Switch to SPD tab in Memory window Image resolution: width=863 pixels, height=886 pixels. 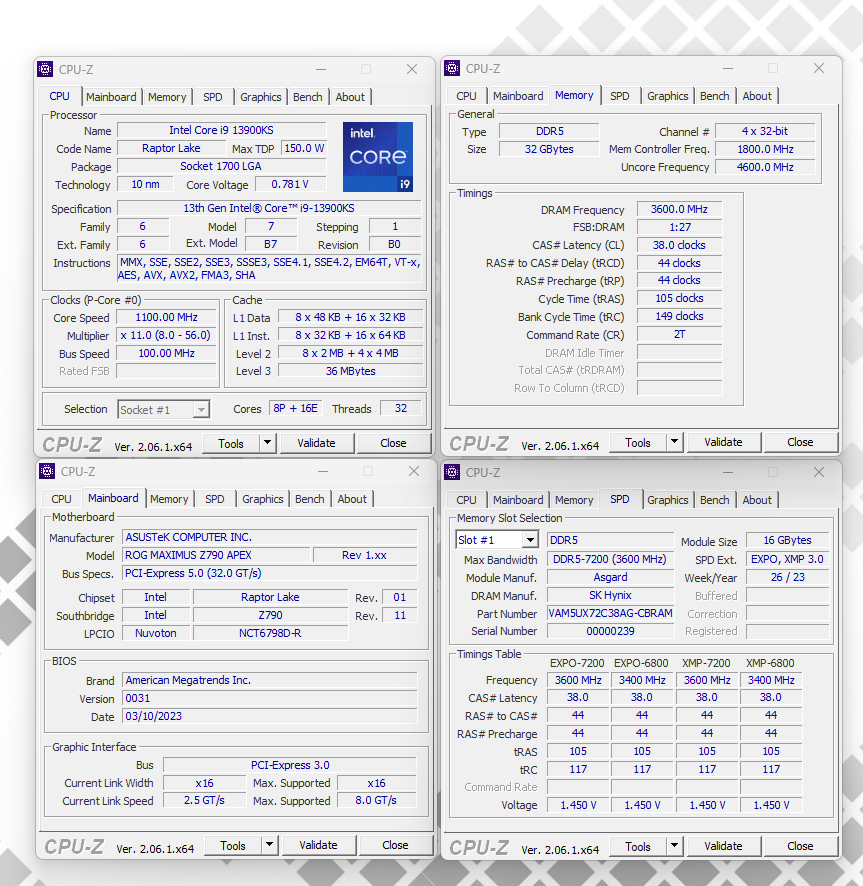point(620,96)
